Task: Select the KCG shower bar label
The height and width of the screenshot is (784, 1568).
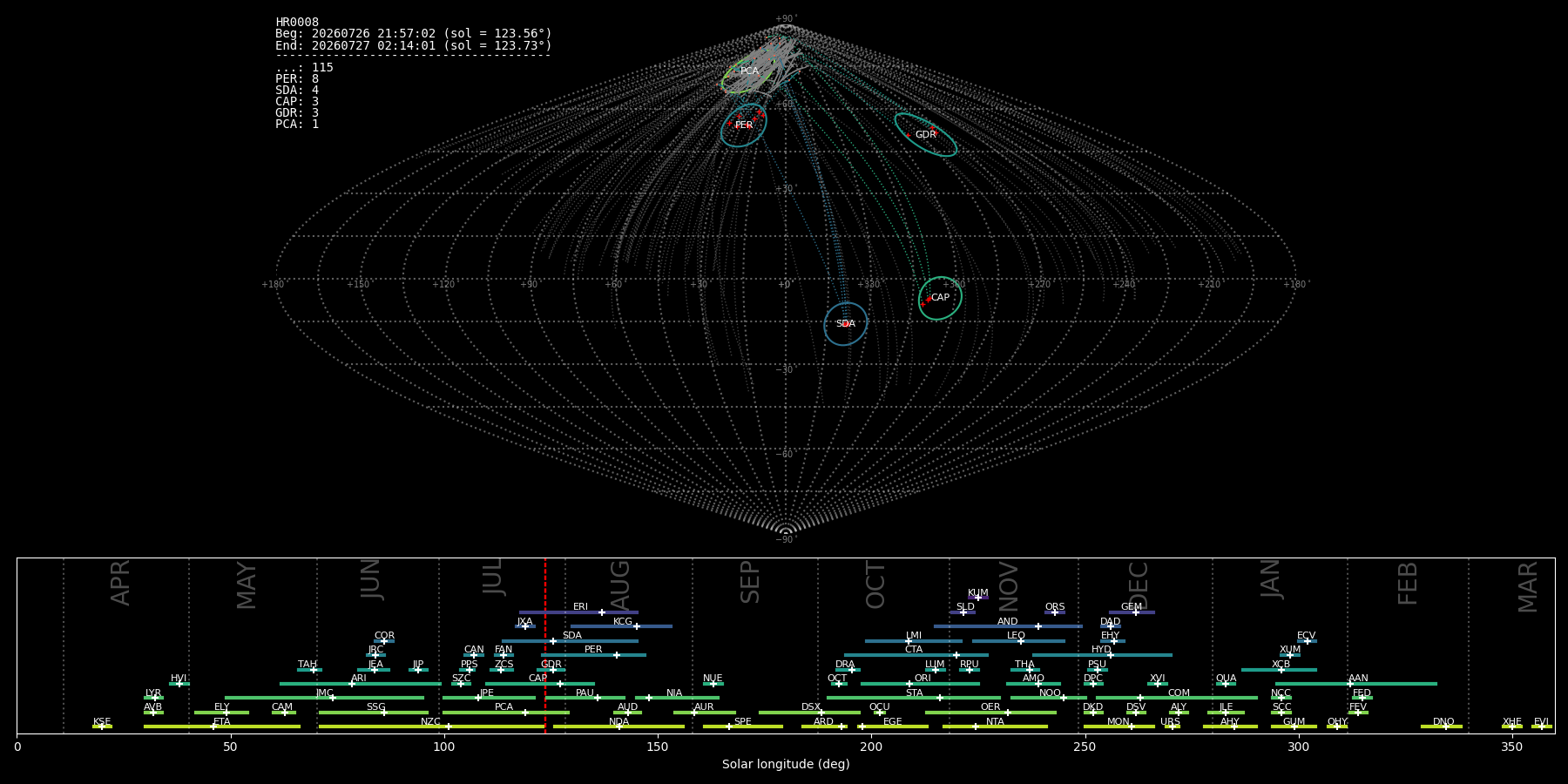Action: [622, 622]
